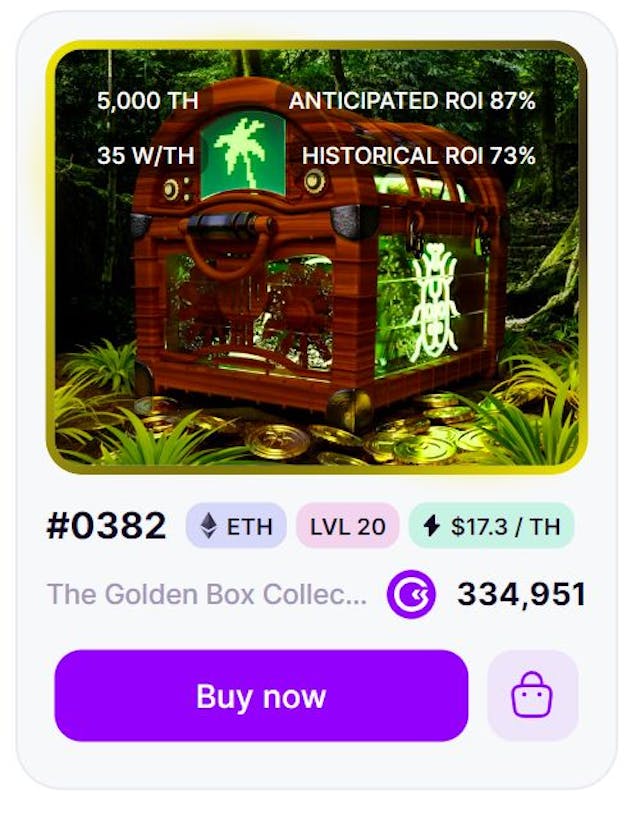Viewport: 640px width, 814px height.
Task: Click the 5,000 TH hashrate label
Action: click(x=147, y=101)
